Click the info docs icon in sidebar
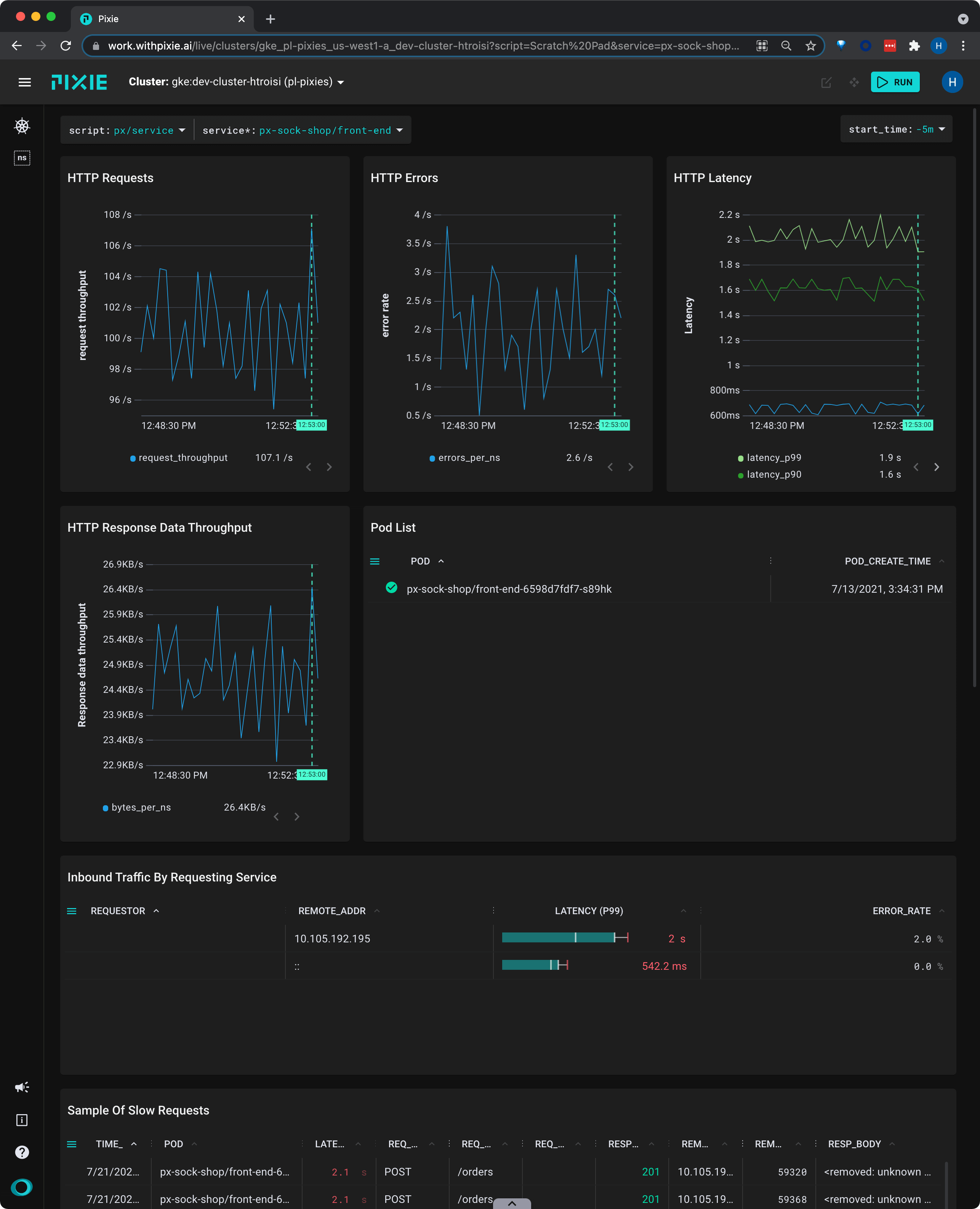This screenshot has height=1209, width=980. coord(22,1120)
